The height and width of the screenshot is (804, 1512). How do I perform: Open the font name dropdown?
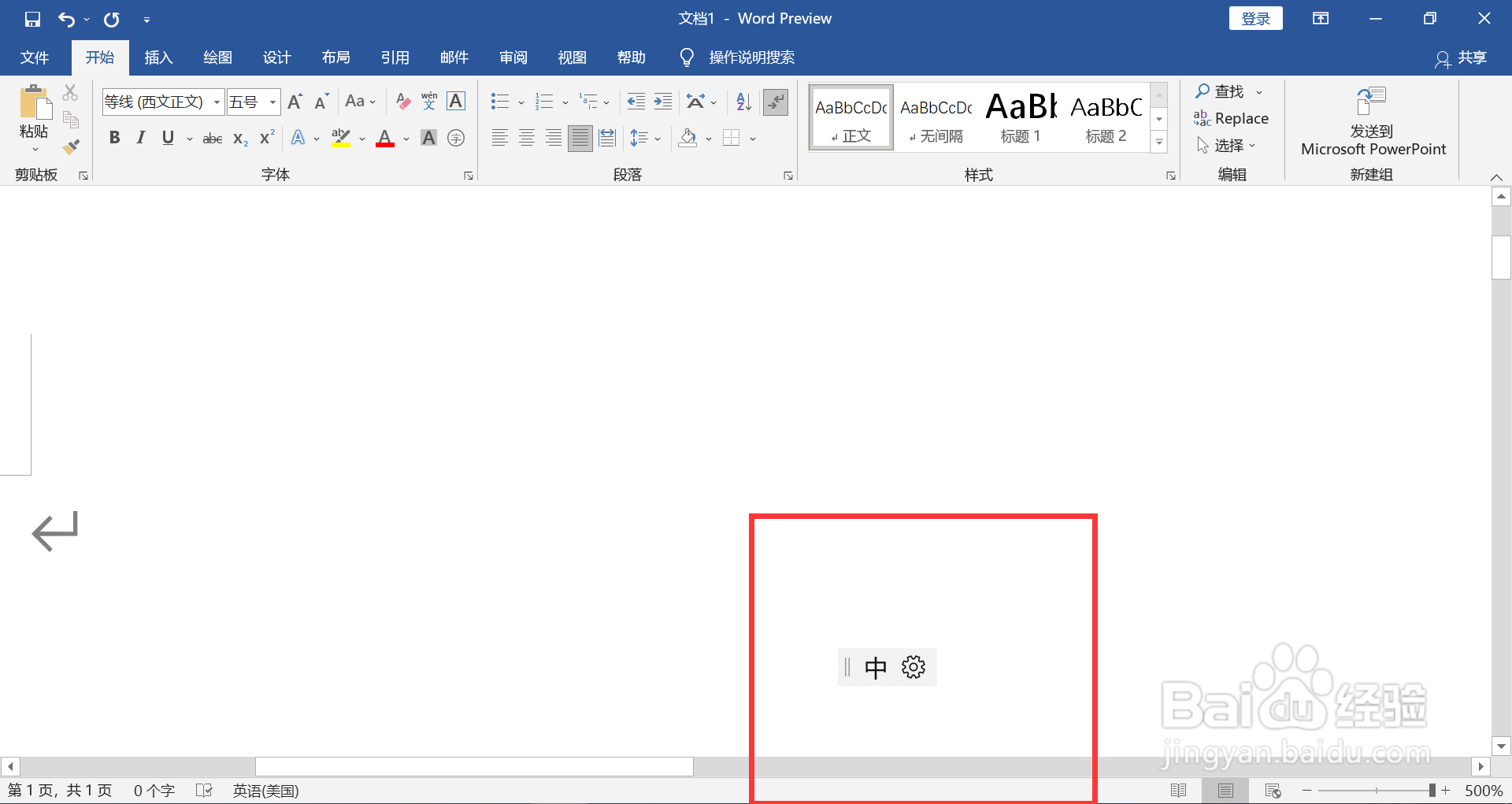[217, 102]
